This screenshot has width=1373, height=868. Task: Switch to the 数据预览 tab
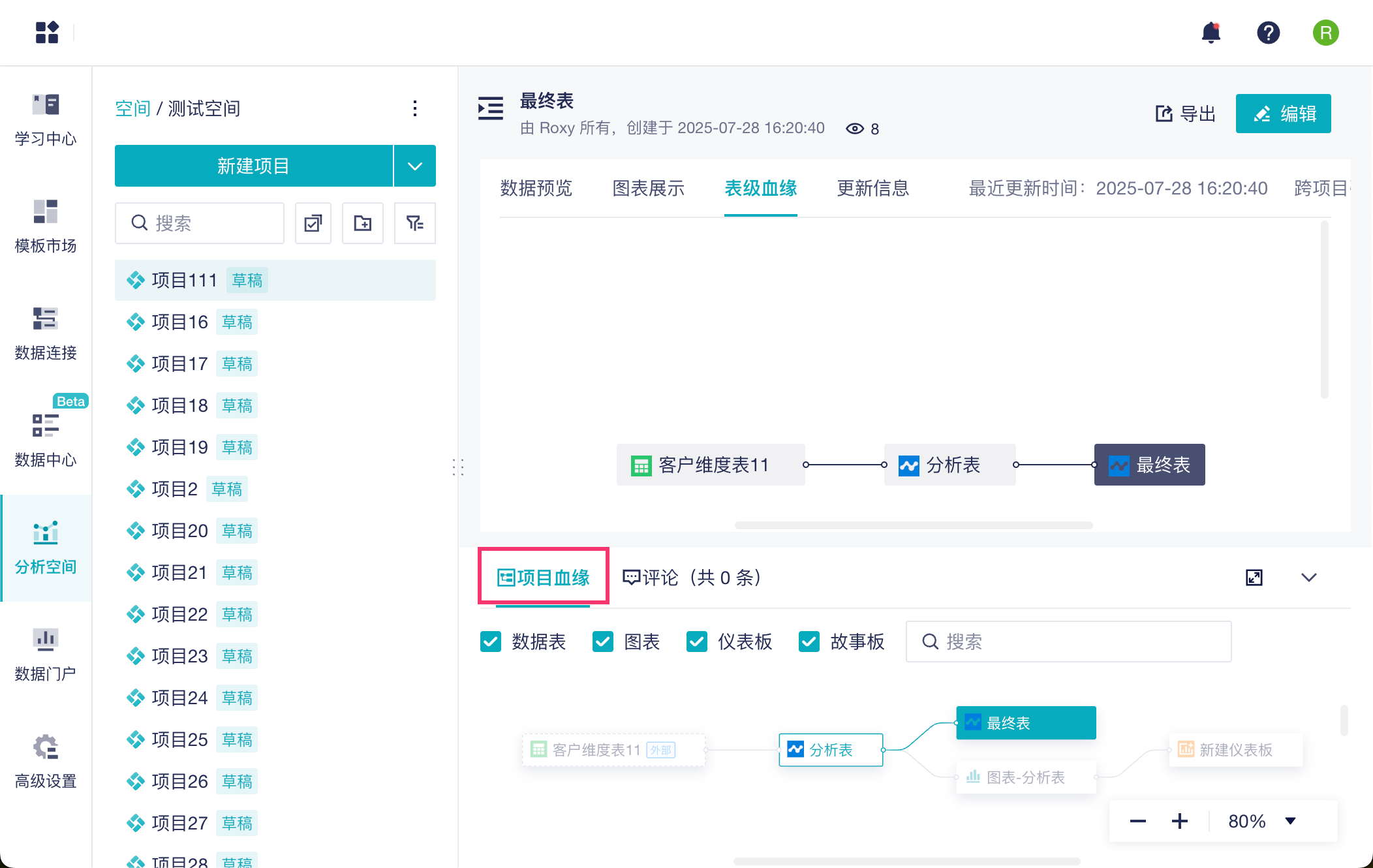coord(536,189)
